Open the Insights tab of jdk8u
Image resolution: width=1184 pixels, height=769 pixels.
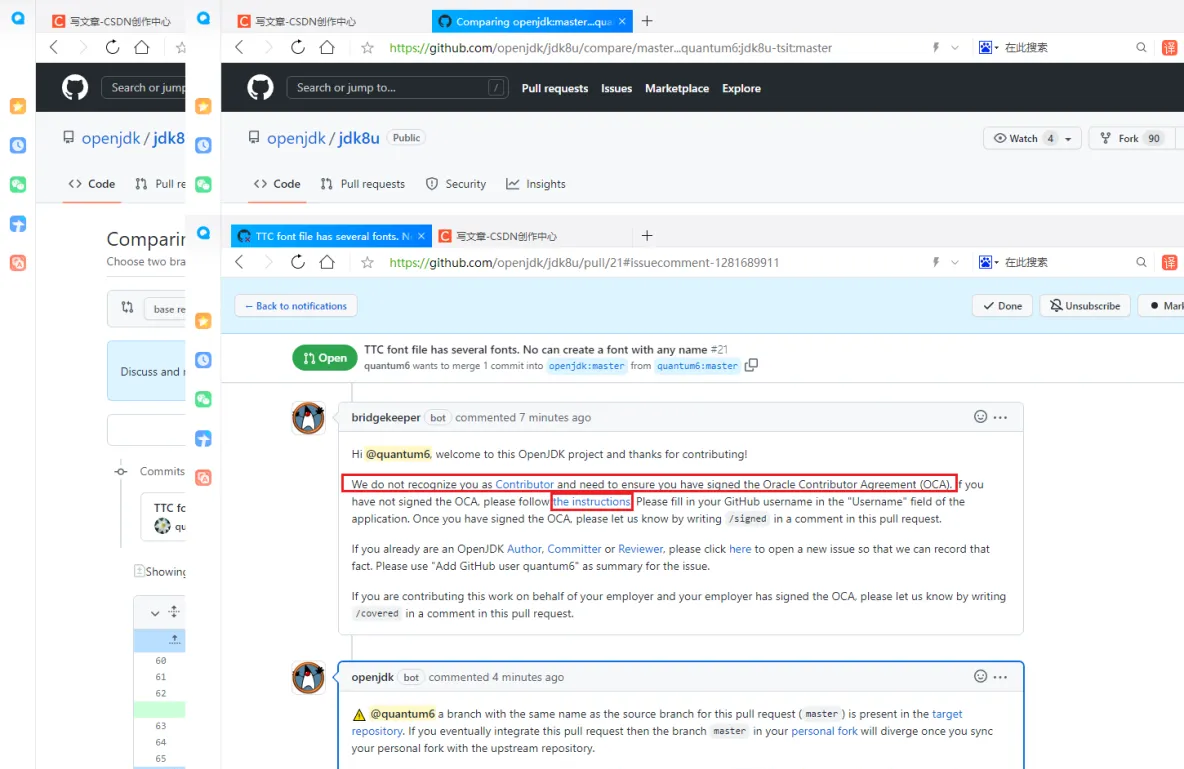535,184
